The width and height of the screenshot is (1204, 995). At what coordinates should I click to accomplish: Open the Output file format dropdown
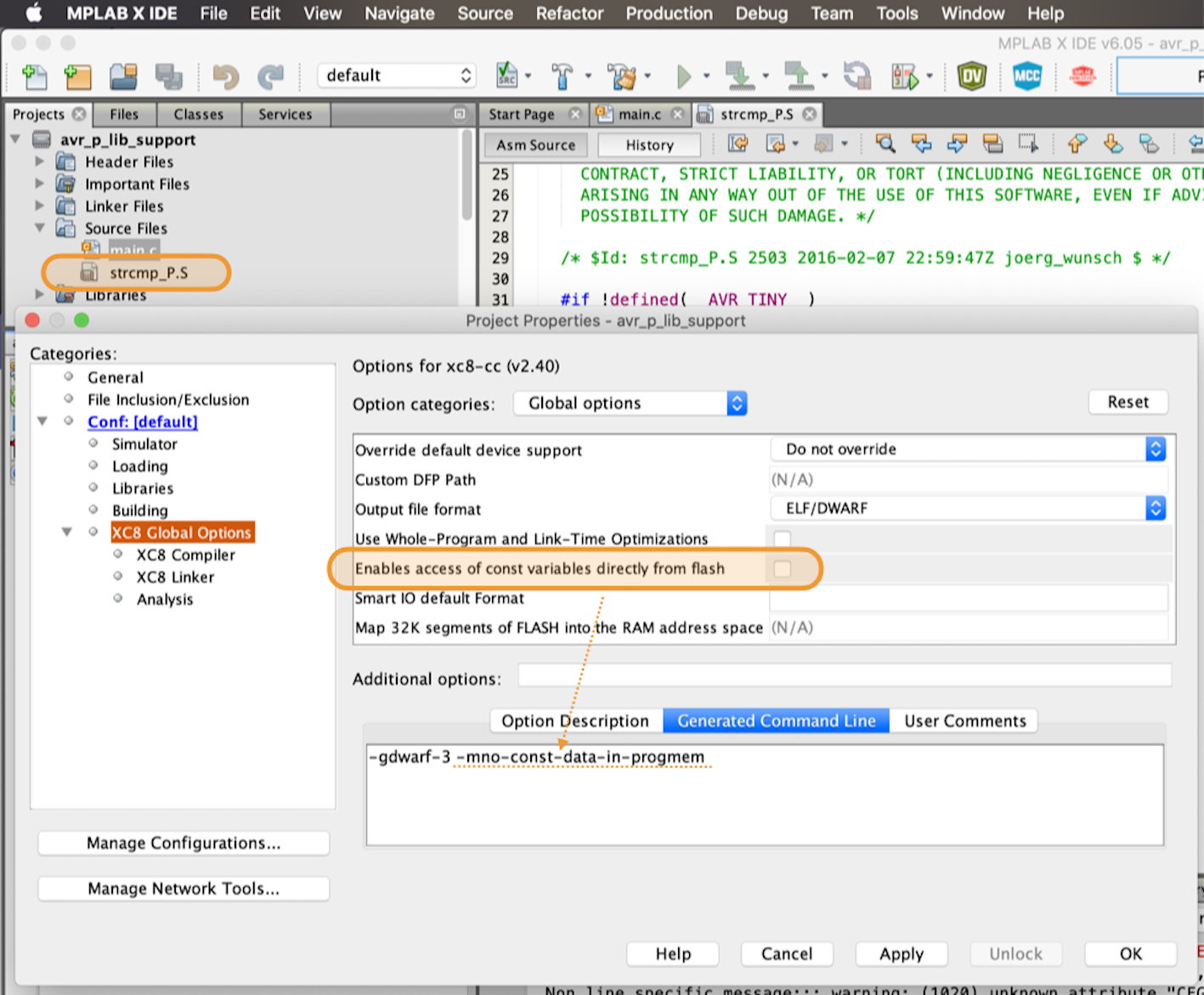967,508
